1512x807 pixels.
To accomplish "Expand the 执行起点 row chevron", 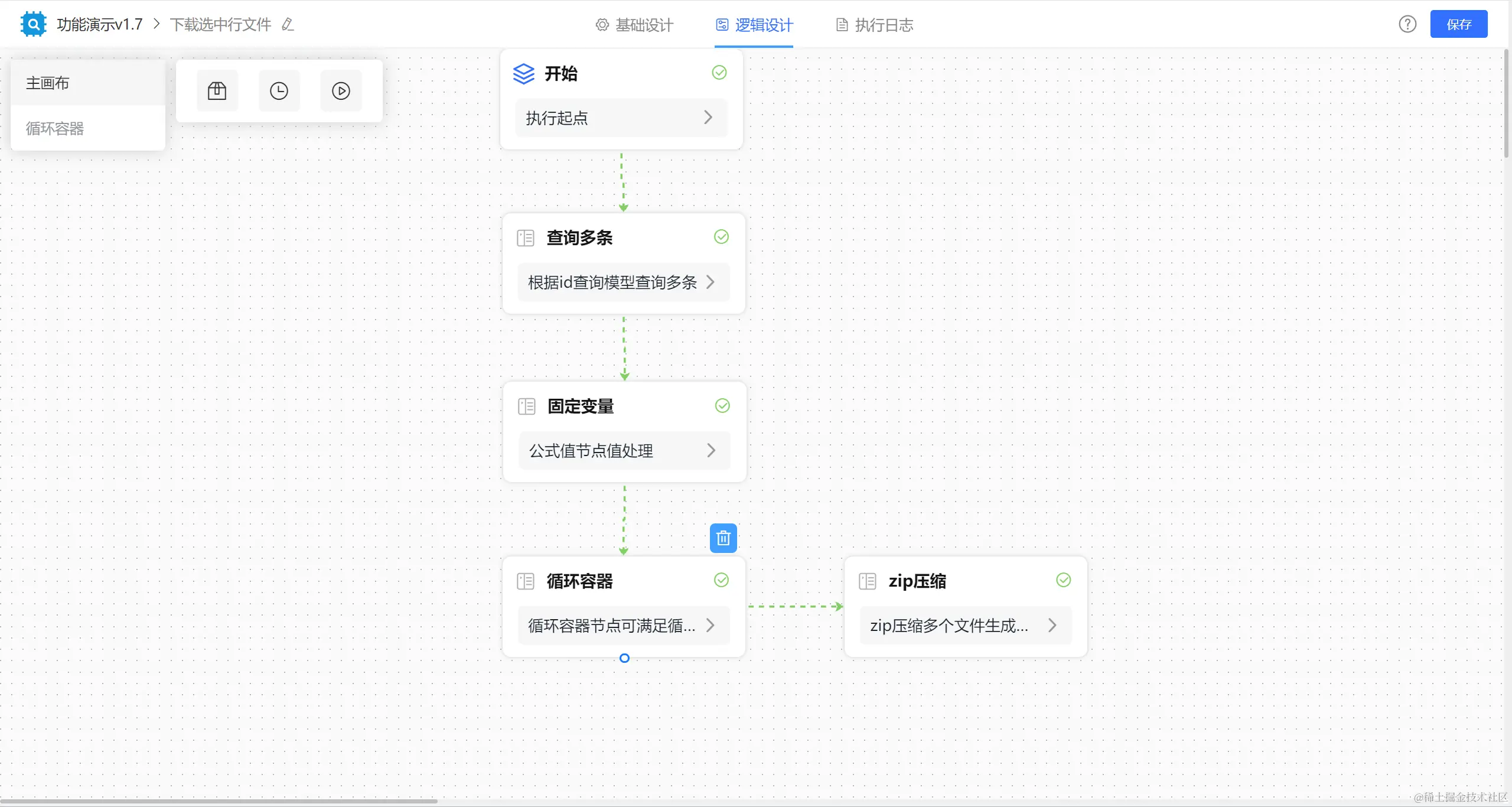I will (708, 118).
